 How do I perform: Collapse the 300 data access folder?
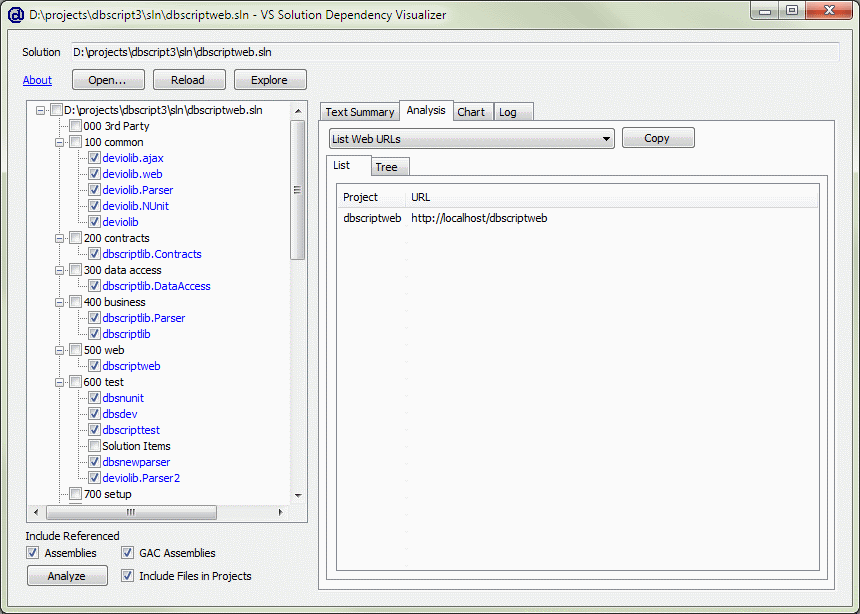(x=59, y=270)
